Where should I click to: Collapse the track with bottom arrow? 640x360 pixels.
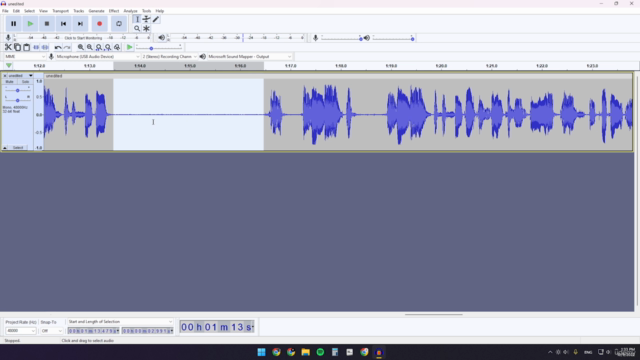5,148
